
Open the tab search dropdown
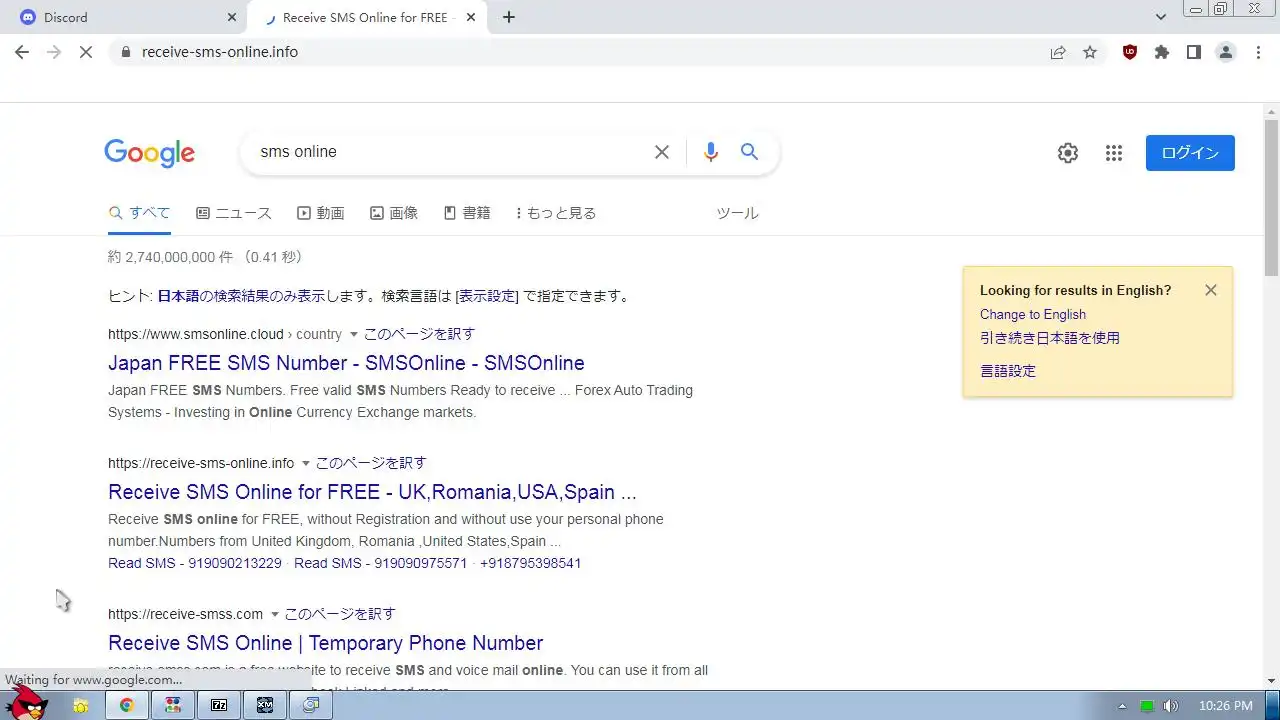pos(1161,17)
